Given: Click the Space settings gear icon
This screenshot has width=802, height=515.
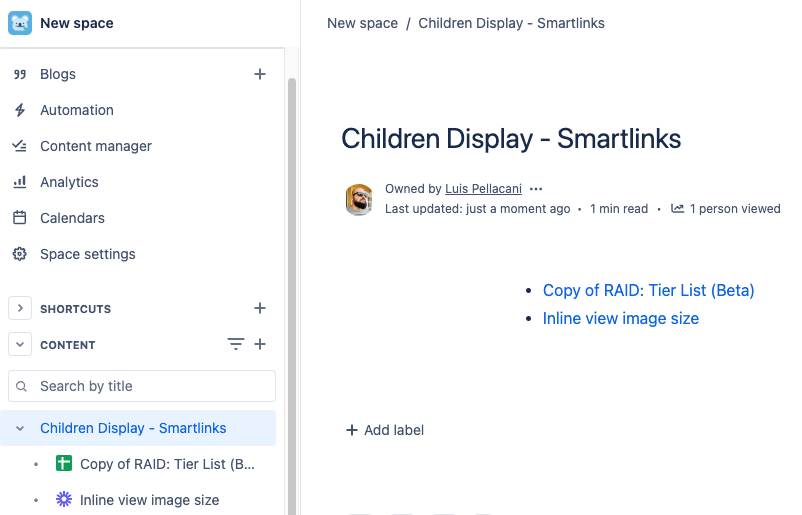Looking at the screenshot, I should (x=19, y=254).
